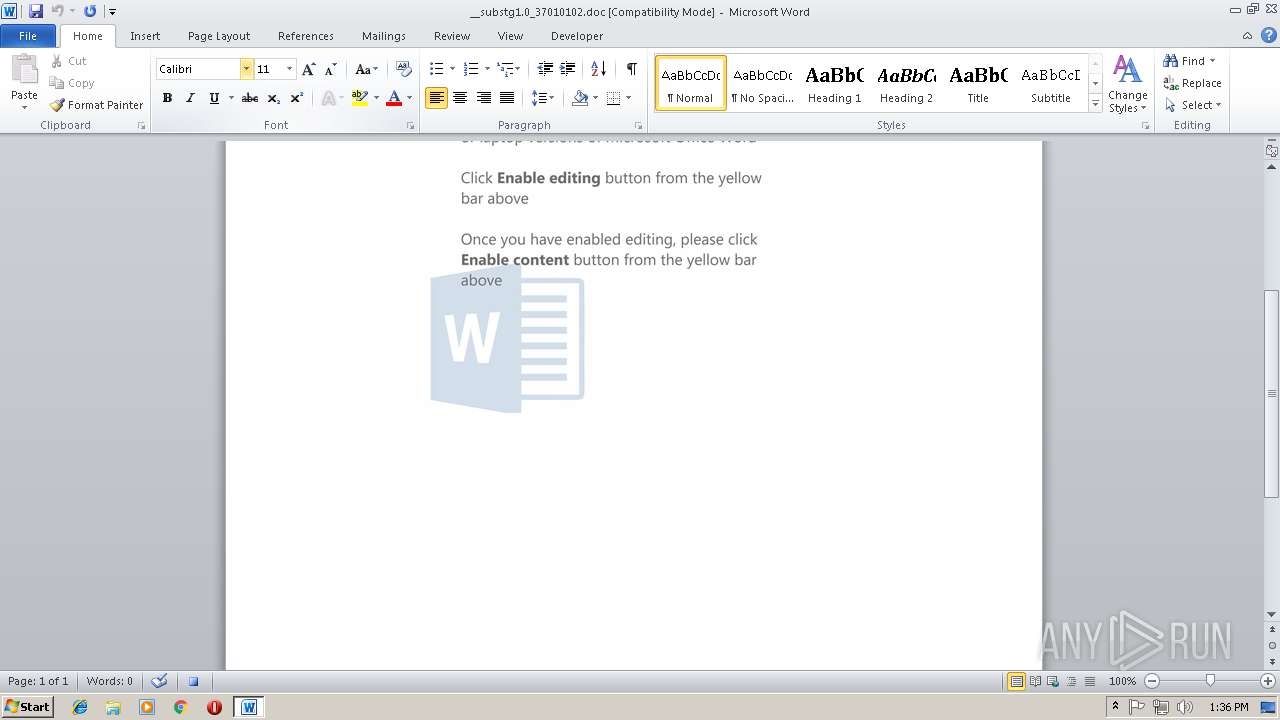Expand the Styles gallery More arrow
Image resolution: width=1280 pixels, height=720 pixels.
[x=1095, y=104]
